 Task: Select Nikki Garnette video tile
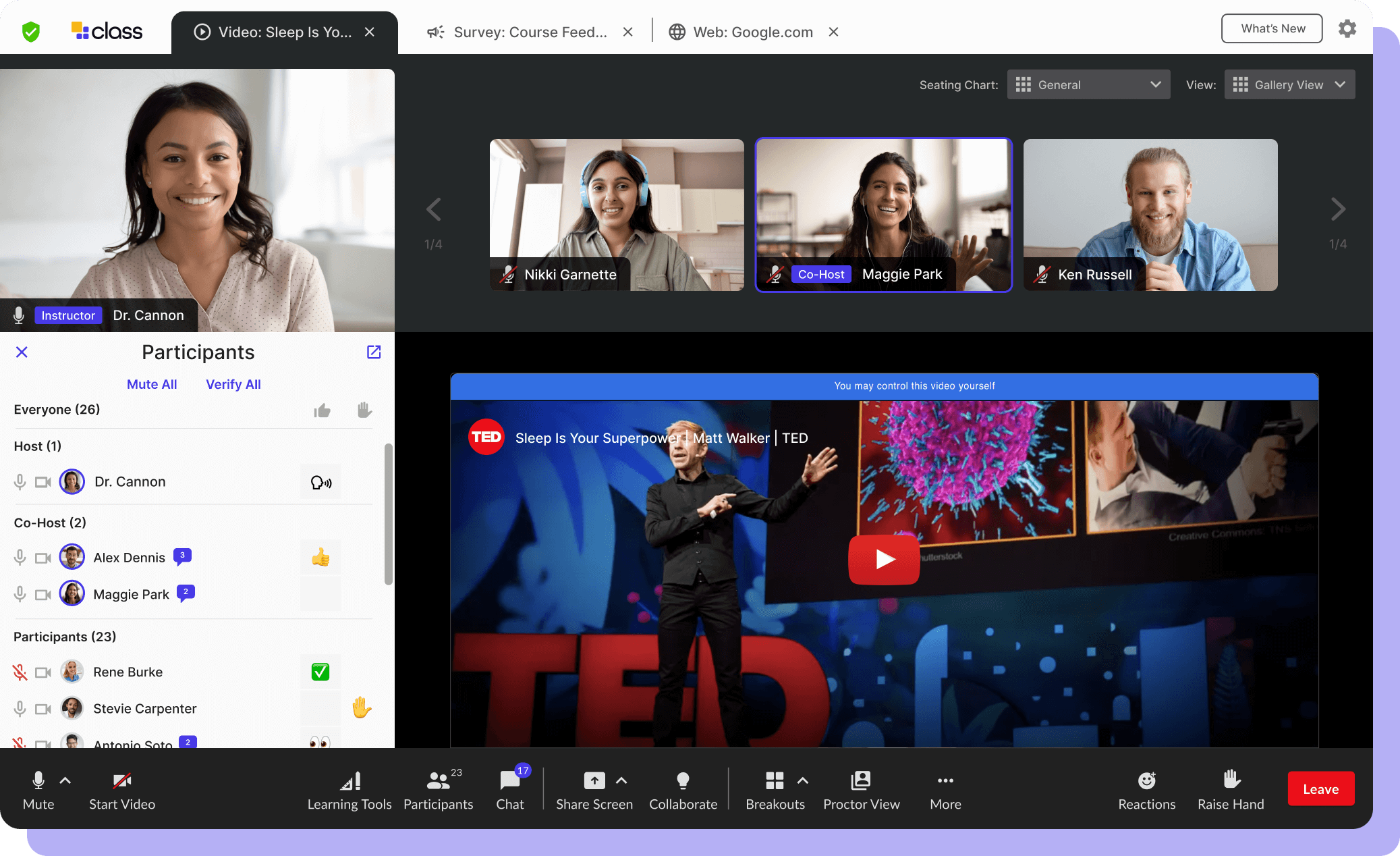click(x=617, y=215)
